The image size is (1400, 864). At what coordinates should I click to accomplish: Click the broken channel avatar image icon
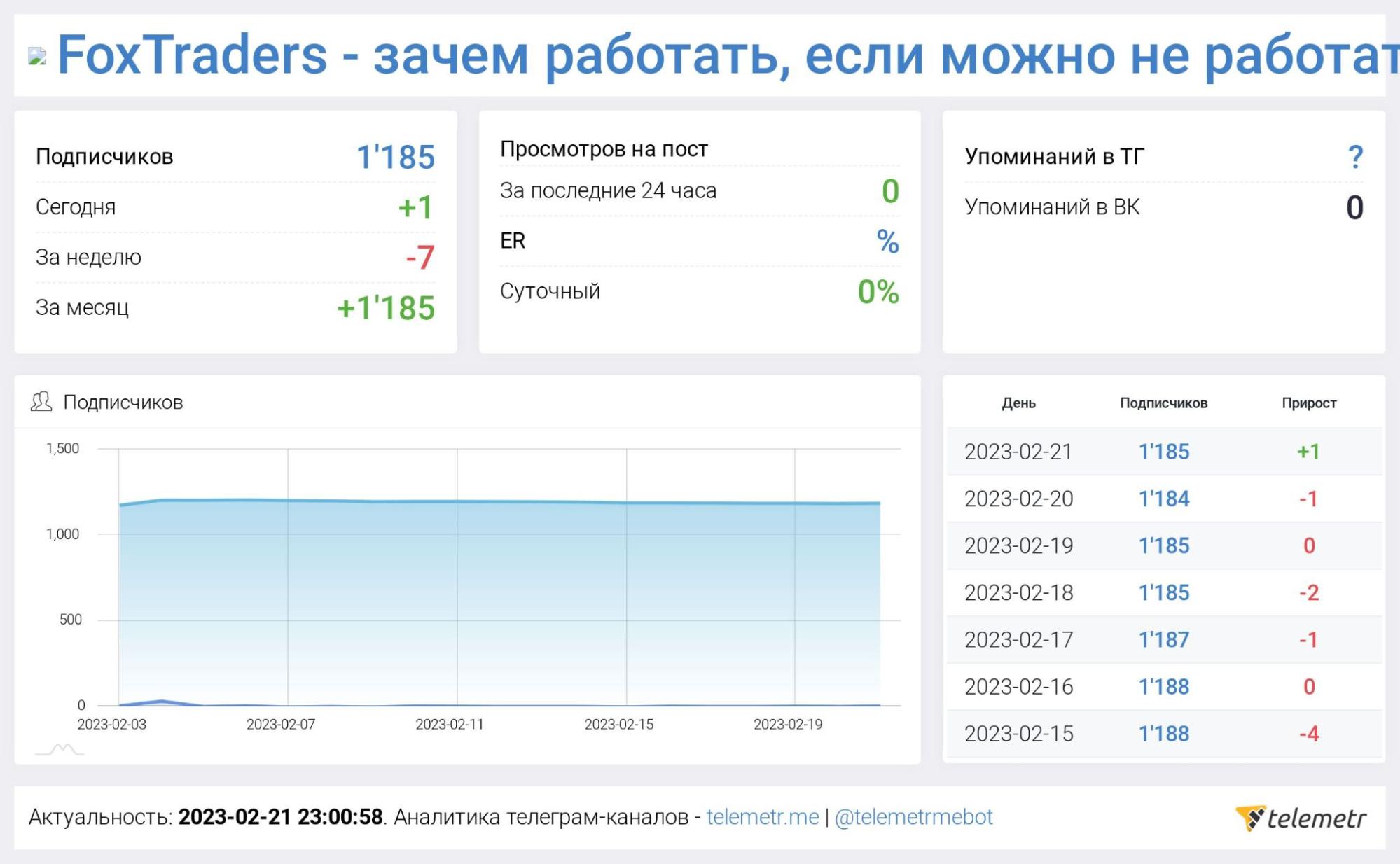pyautogui.click(x=37, y=56)
